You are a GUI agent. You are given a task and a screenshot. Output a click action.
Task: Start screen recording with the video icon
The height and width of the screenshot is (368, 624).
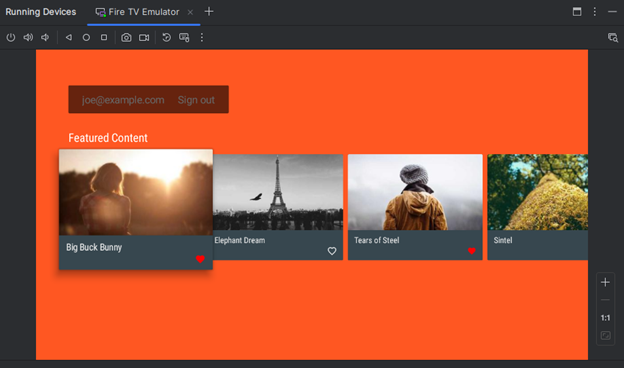tap(144, 37)
